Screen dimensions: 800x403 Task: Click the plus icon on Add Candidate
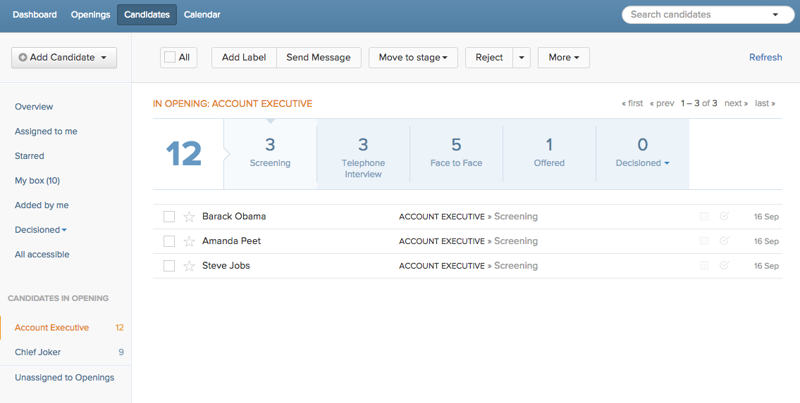click(x=23, y=58)
